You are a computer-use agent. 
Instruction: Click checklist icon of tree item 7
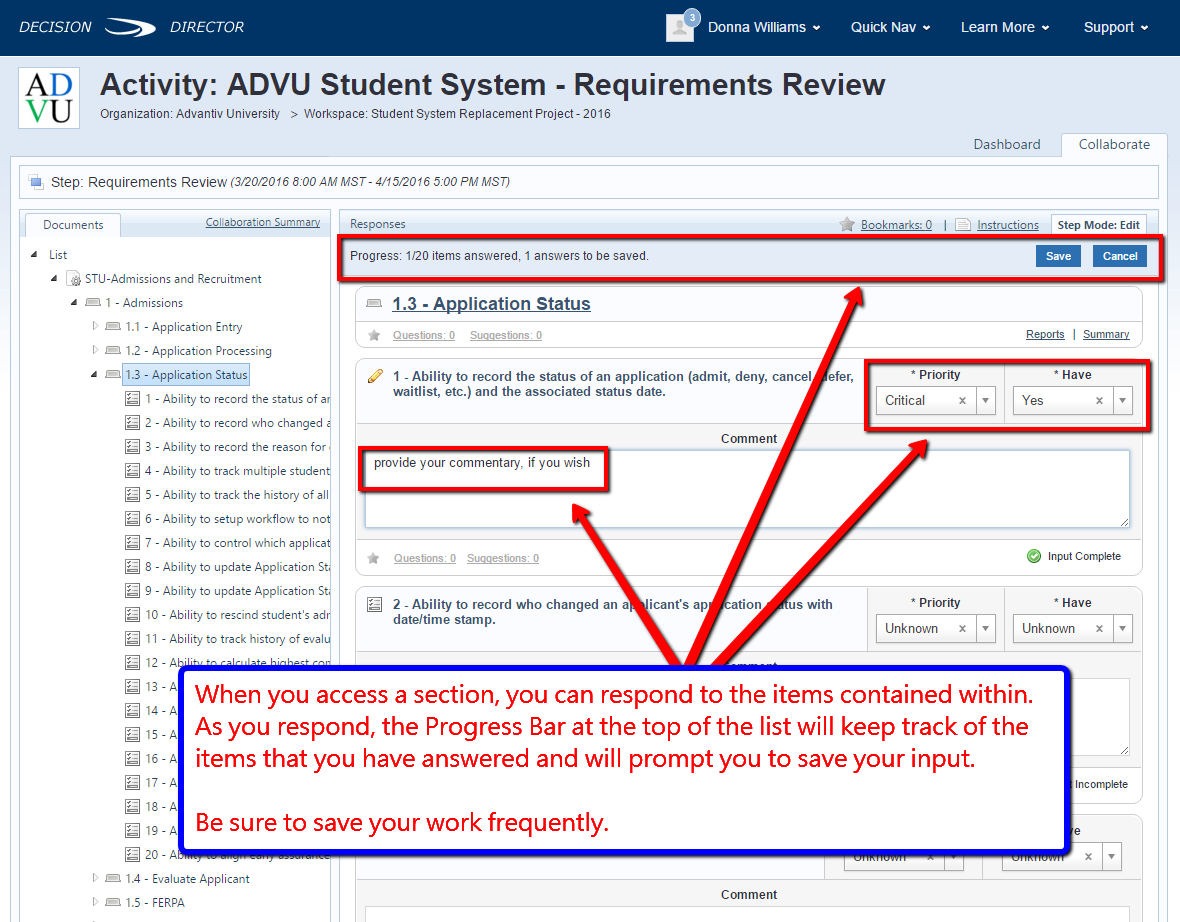[x=132, y=542]
